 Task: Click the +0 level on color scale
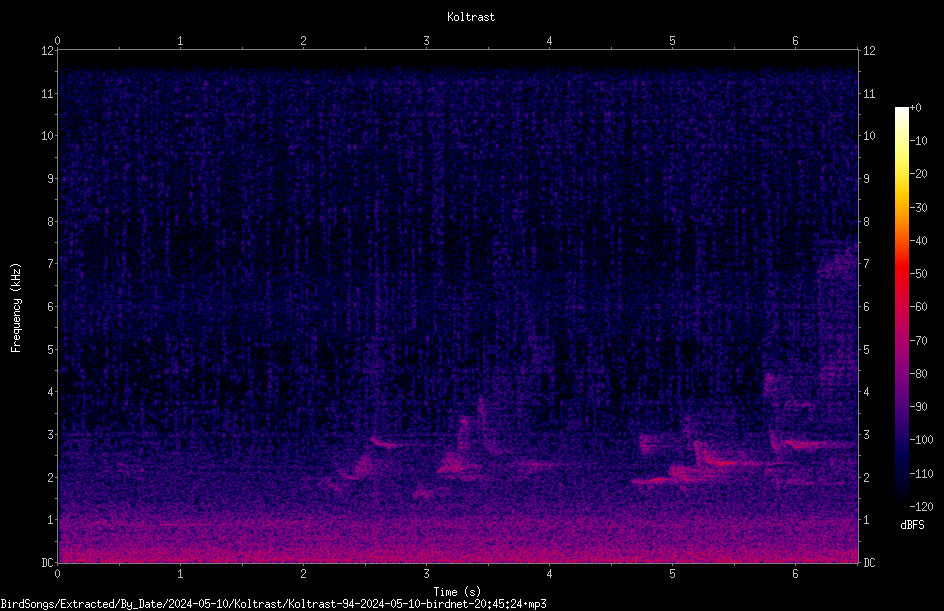coord(916,108)
